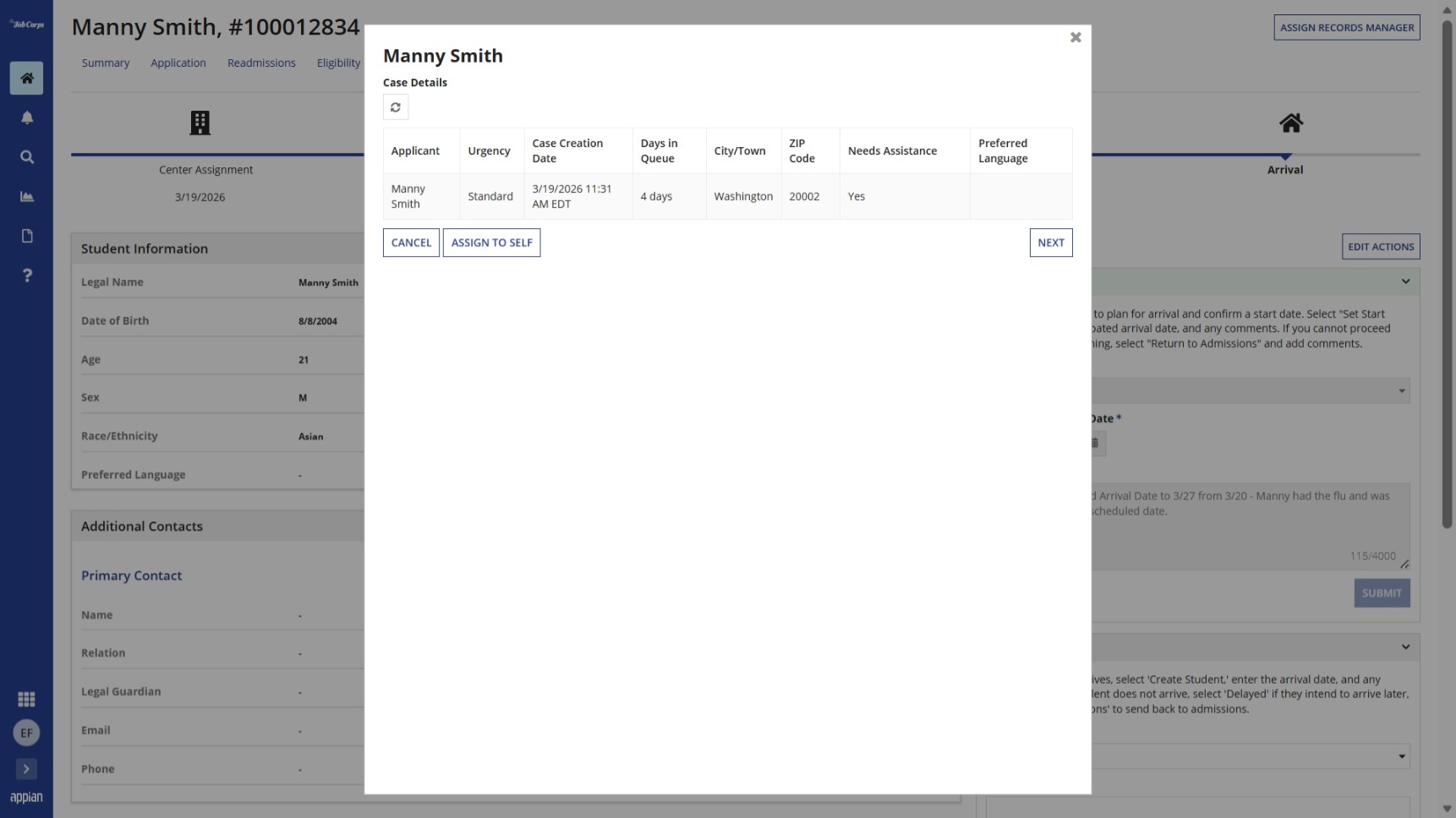This screenshot has height=818, width=1456.
Task: Click the Arrival milestone label
Action: (1284, 170)
